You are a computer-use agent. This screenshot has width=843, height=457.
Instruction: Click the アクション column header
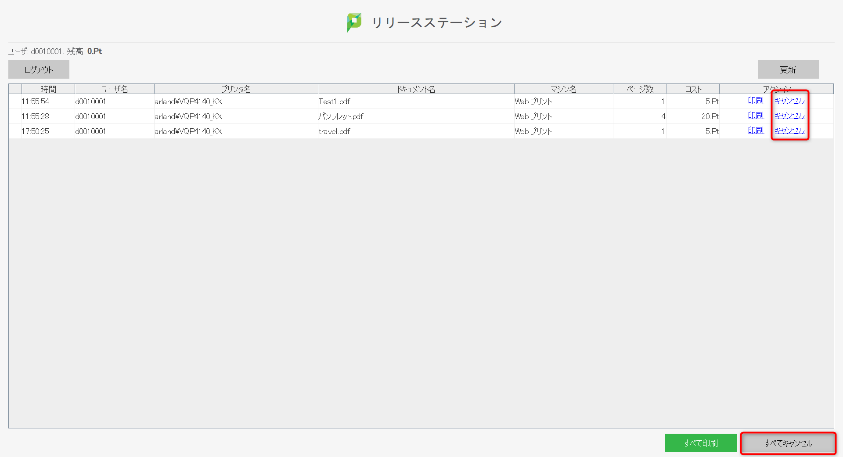click(x=776, y=89)
